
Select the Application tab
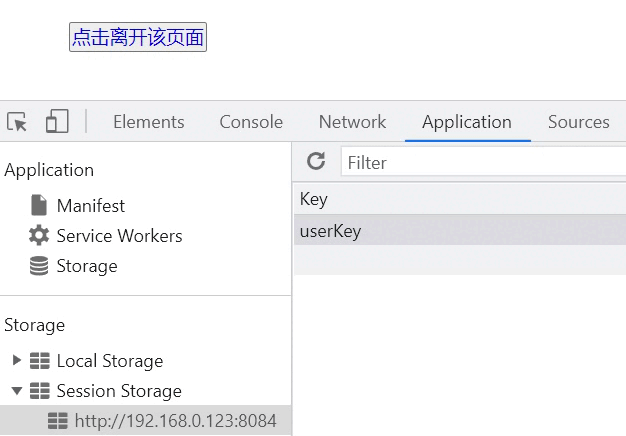click(467, 122)
